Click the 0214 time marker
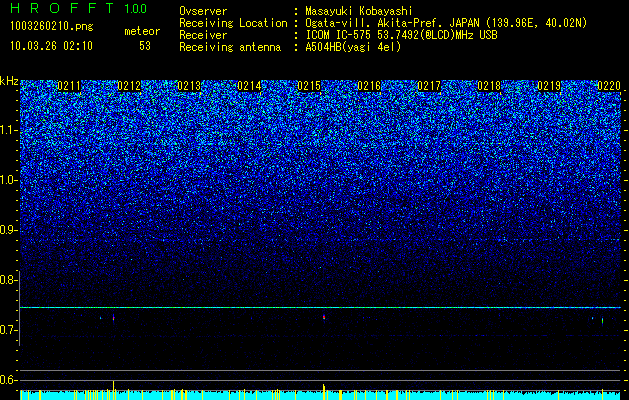Image resolution: width=629 pixels, height=400 pixels. 249,86
